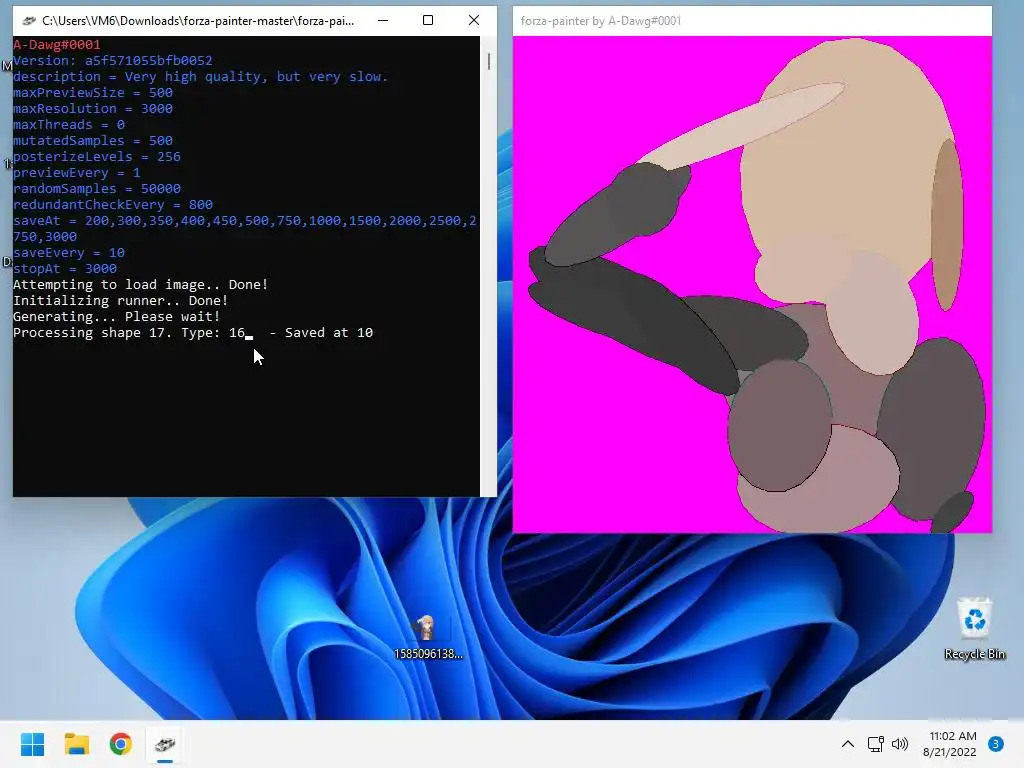Select the forza-painter taskbar icon

point(165,744)
